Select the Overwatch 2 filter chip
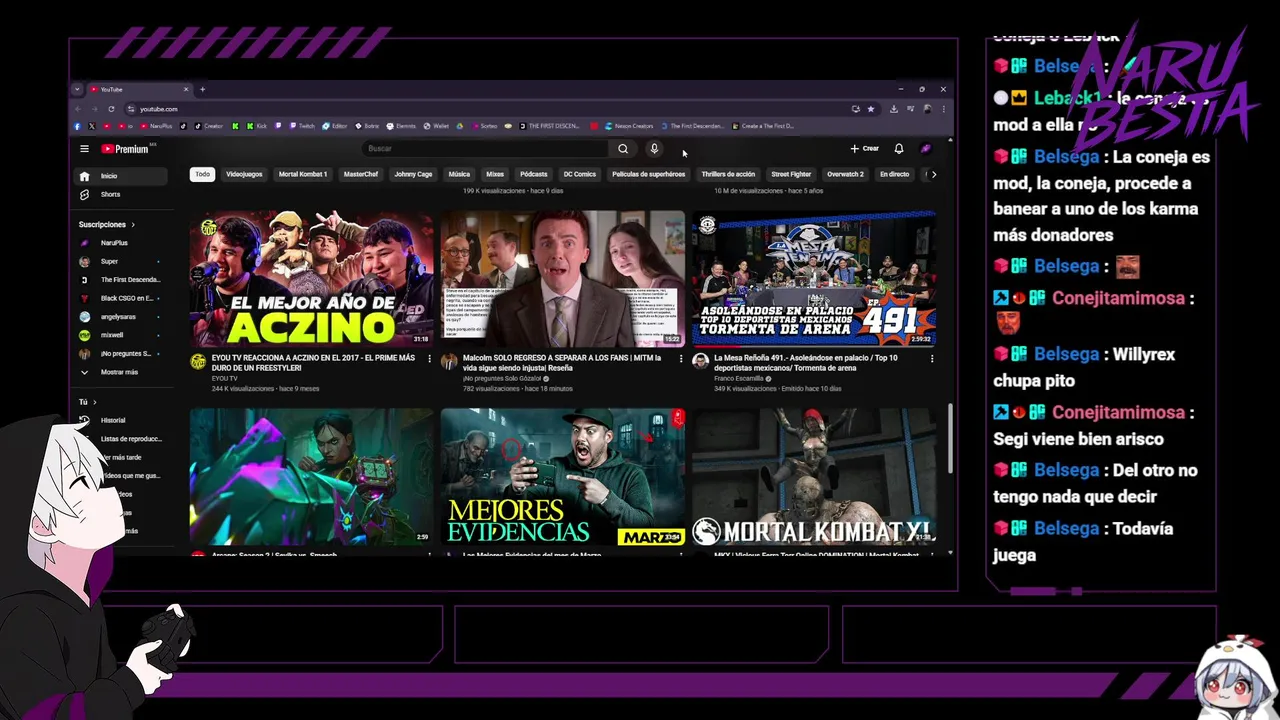The width and height of the screenshot is (1280, 720). (x=845, y=174)
